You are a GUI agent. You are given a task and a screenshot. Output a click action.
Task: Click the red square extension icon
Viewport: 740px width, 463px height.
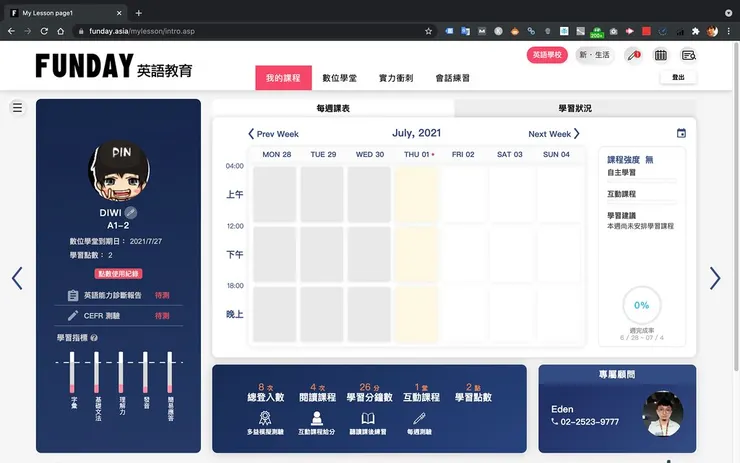click(x=646, y=31)
